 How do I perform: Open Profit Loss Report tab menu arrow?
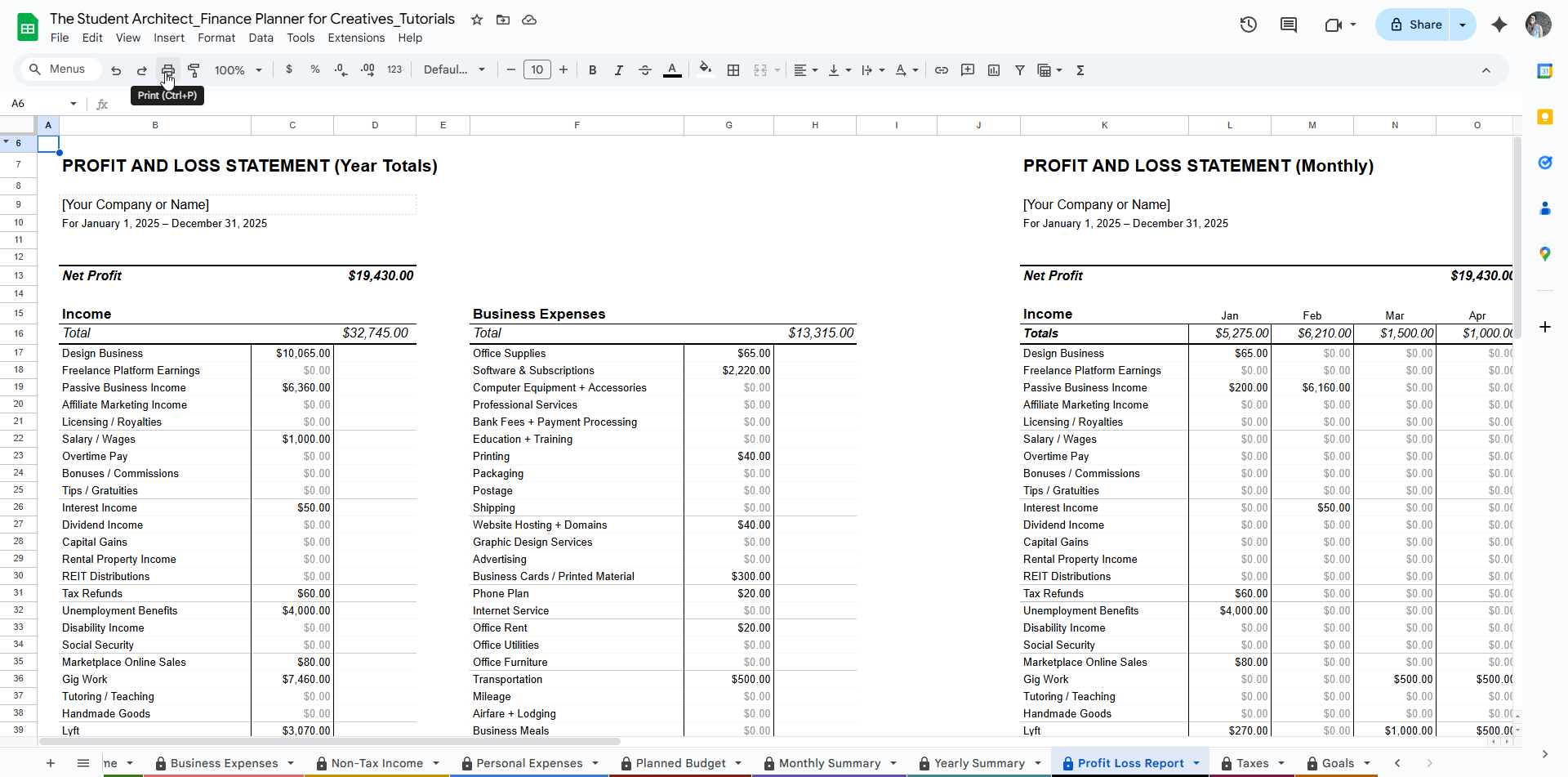coord(1196,763)
